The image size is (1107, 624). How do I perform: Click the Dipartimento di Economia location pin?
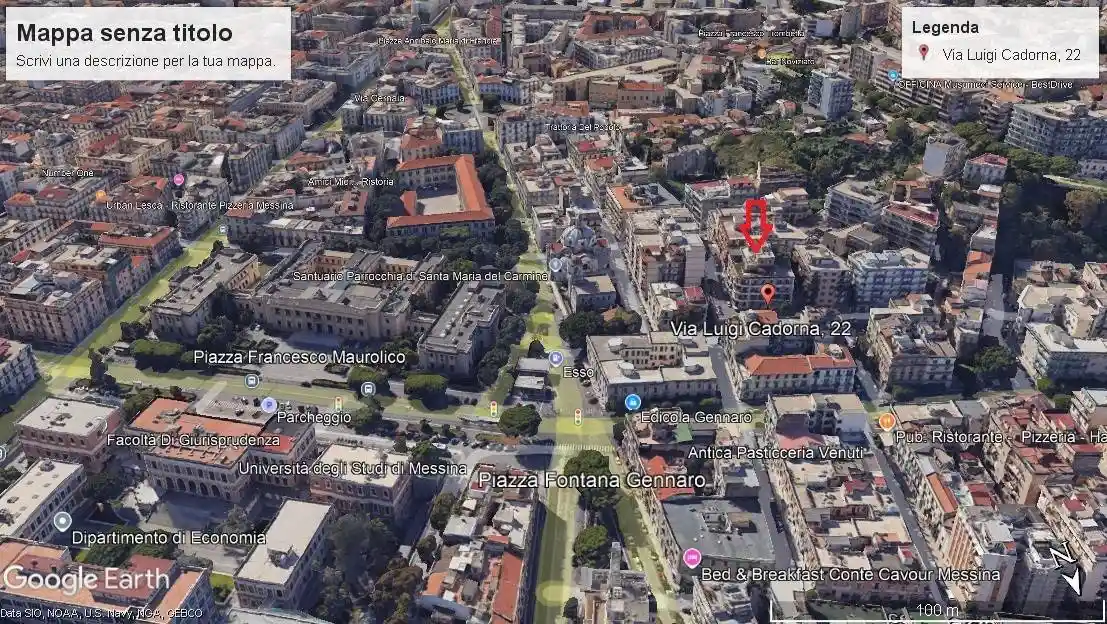62,521
